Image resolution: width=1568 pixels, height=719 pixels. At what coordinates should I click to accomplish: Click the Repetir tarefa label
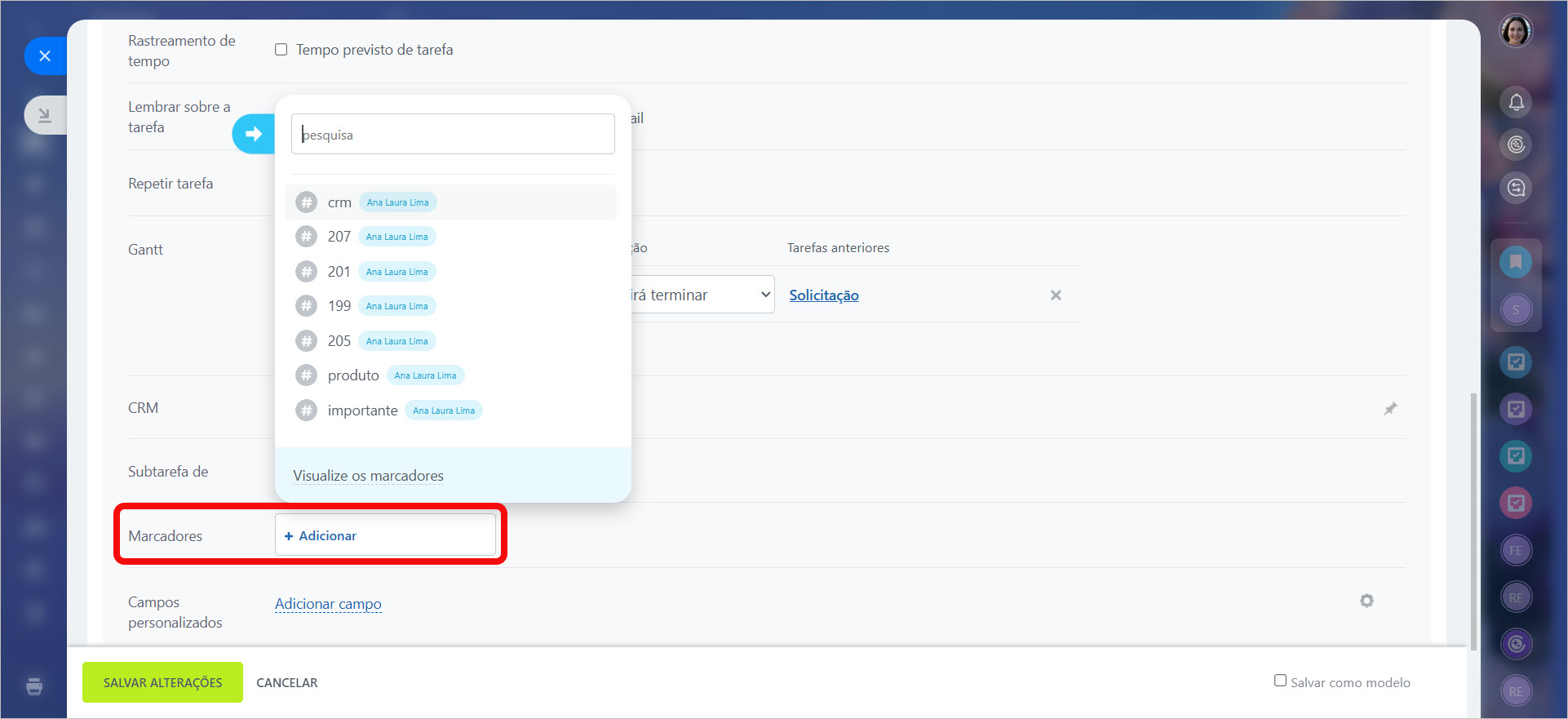171,184
